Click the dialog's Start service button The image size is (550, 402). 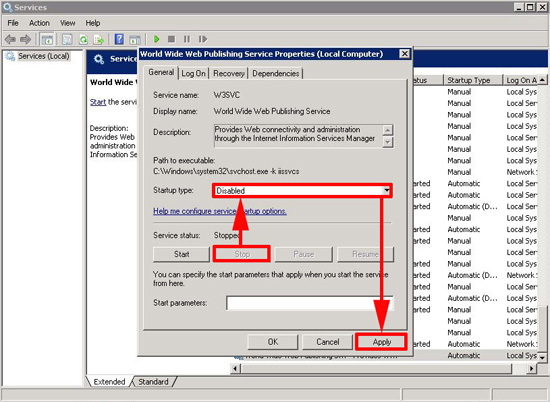coord(181,254)
